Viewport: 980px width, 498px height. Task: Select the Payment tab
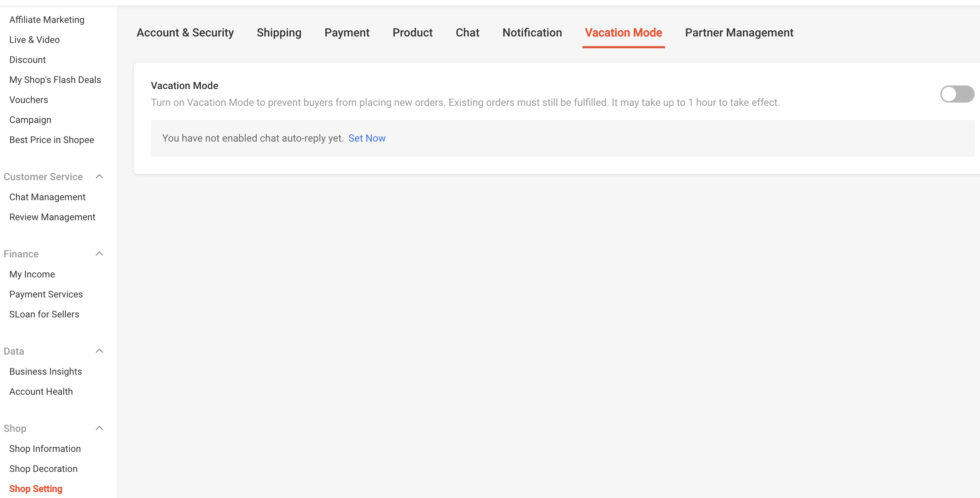tap(347, 33)
